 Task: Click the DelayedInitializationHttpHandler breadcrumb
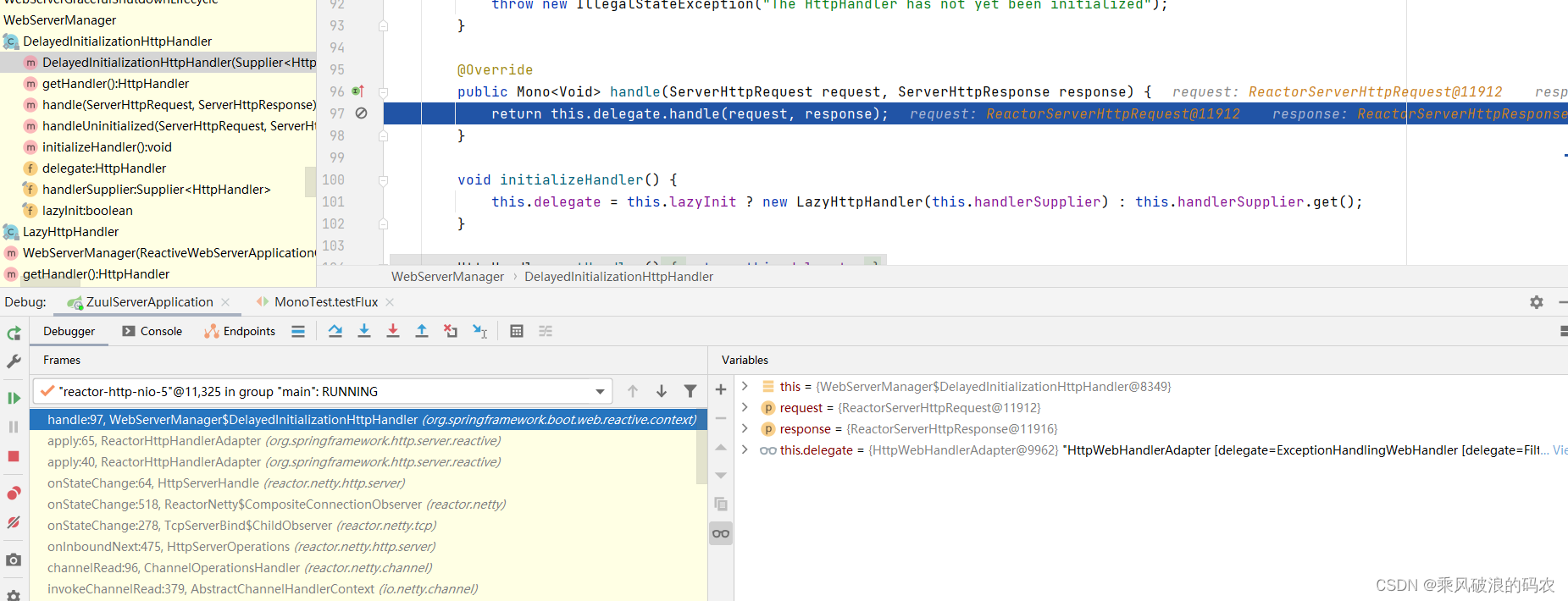[618, 277]
